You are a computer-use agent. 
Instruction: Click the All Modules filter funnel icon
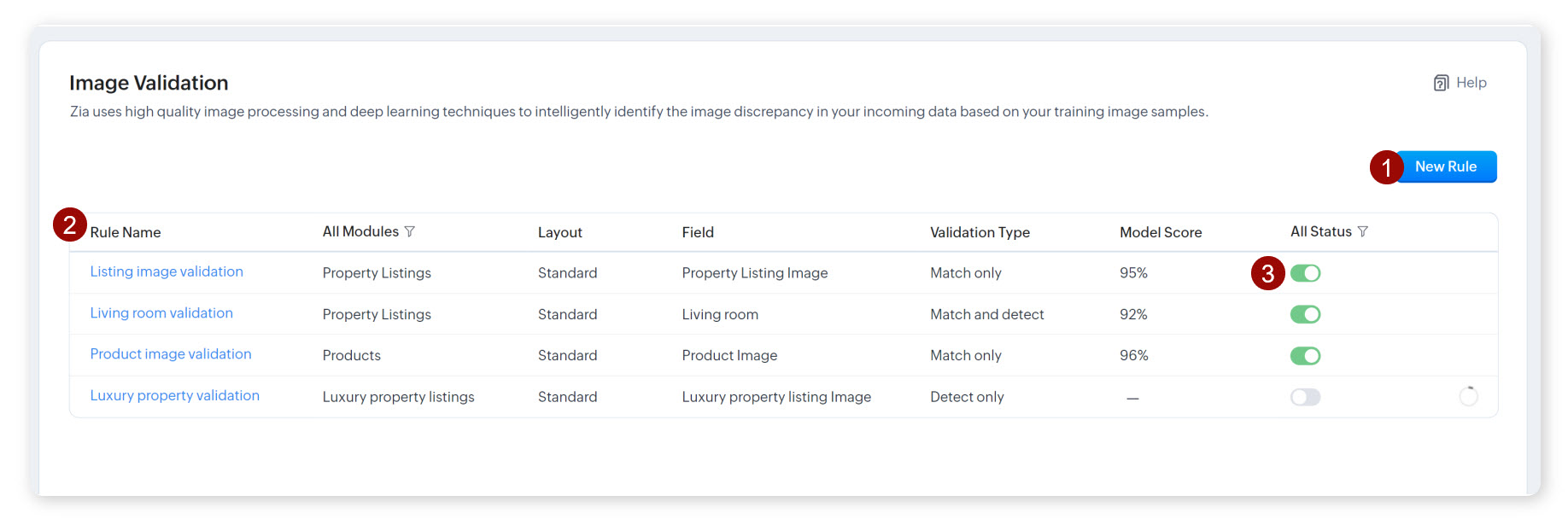coord(410,231)
